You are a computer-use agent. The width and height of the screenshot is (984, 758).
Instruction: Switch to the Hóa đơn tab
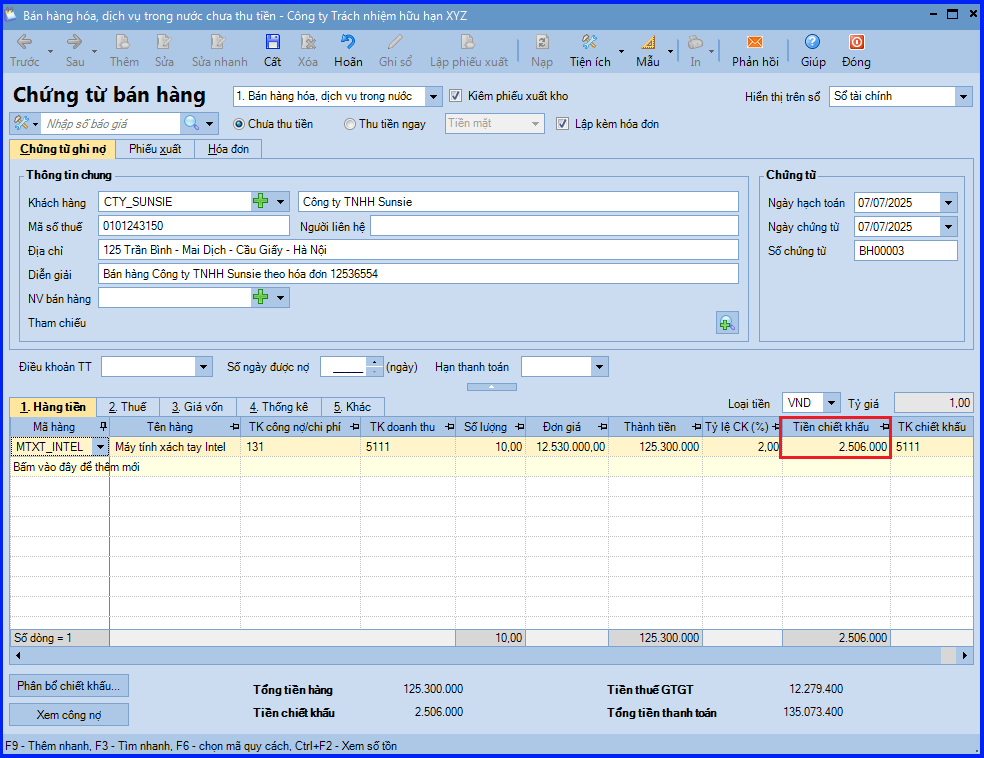(228, 149)
